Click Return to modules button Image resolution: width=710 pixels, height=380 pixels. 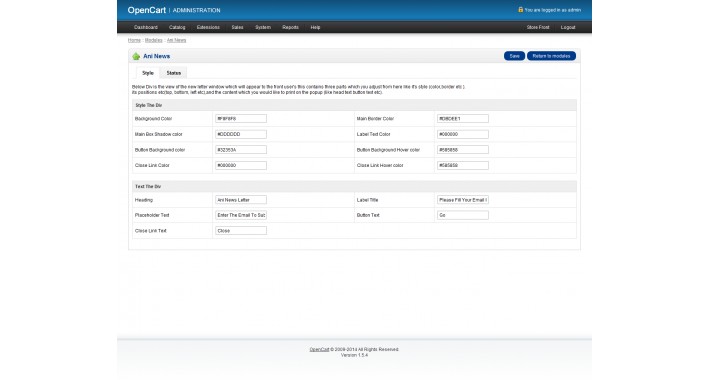tap(551, 56)
